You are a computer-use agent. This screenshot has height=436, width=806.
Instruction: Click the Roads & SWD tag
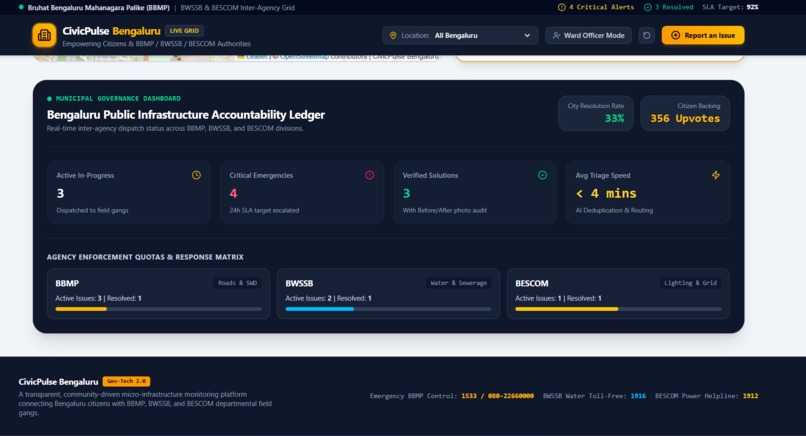(237, 283)
